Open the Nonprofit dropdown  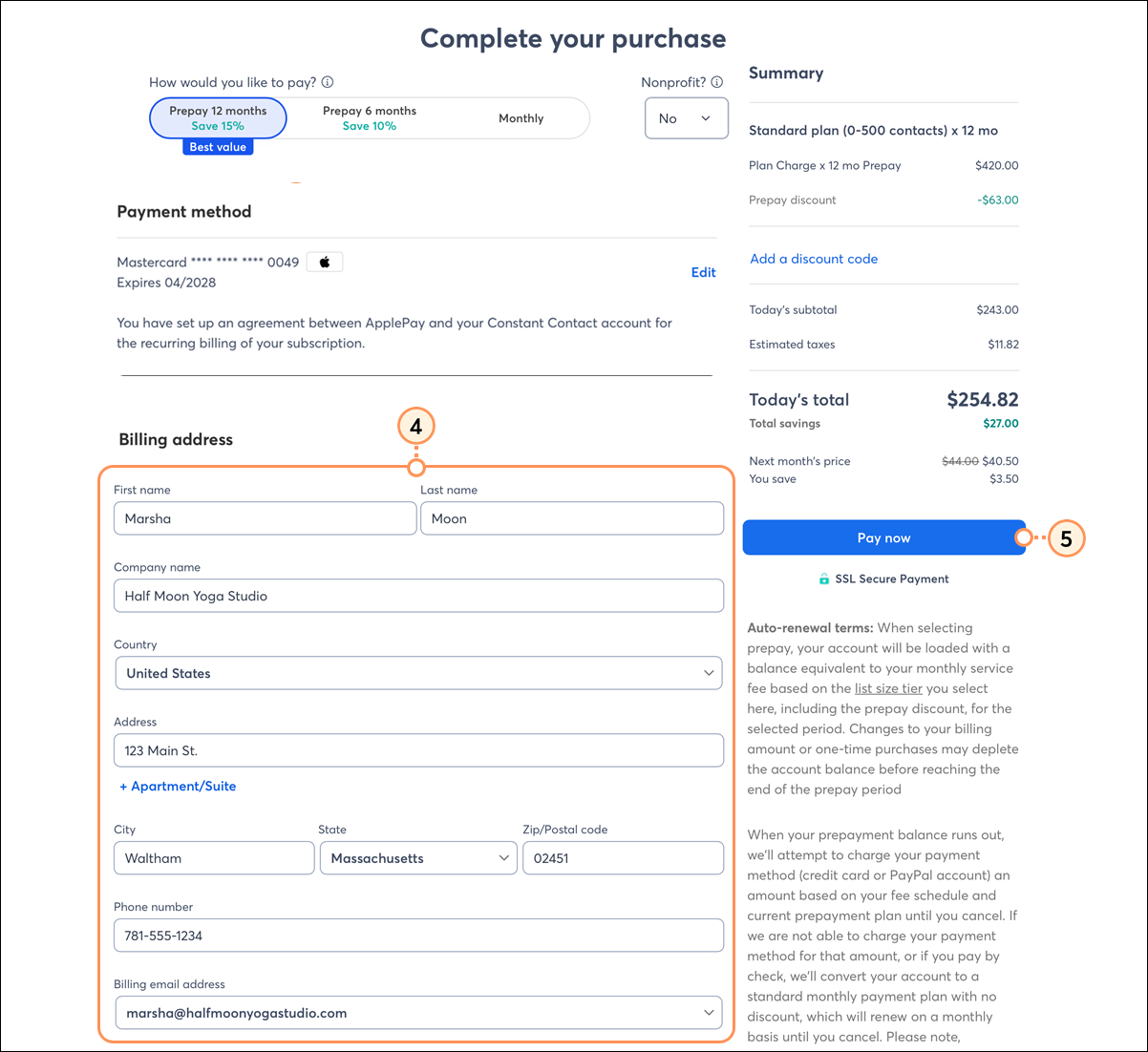[687, 118]
